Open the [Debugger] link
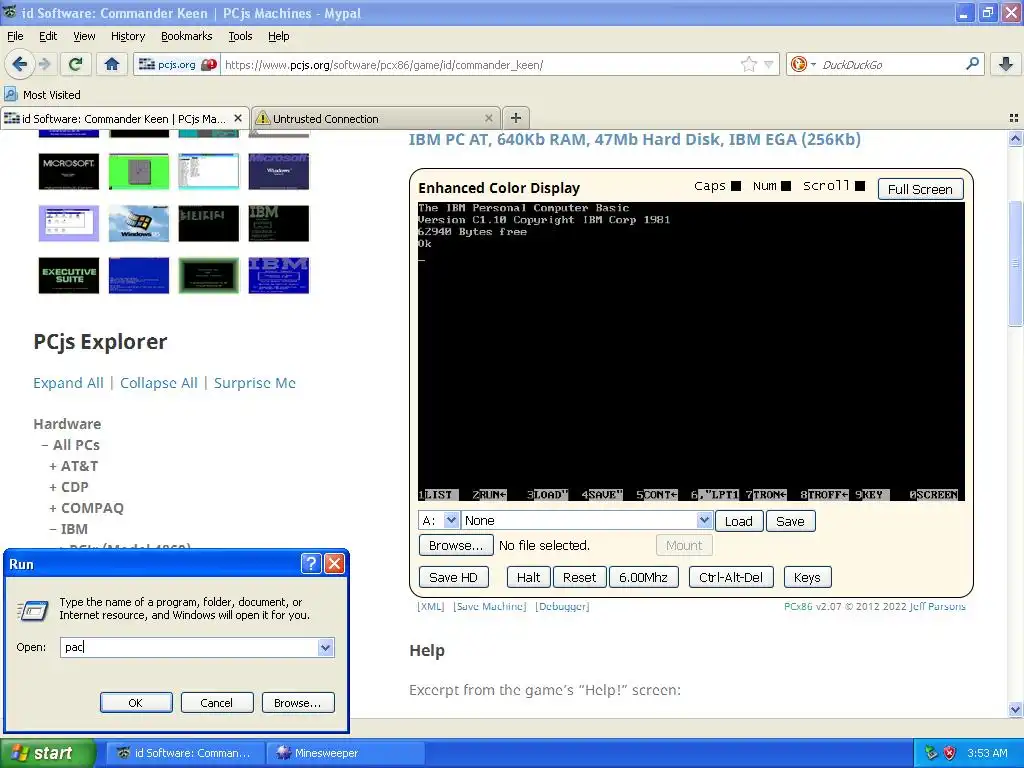This screenshot has height=768, width=1024. pyautogui.click(x=562, y=606)
